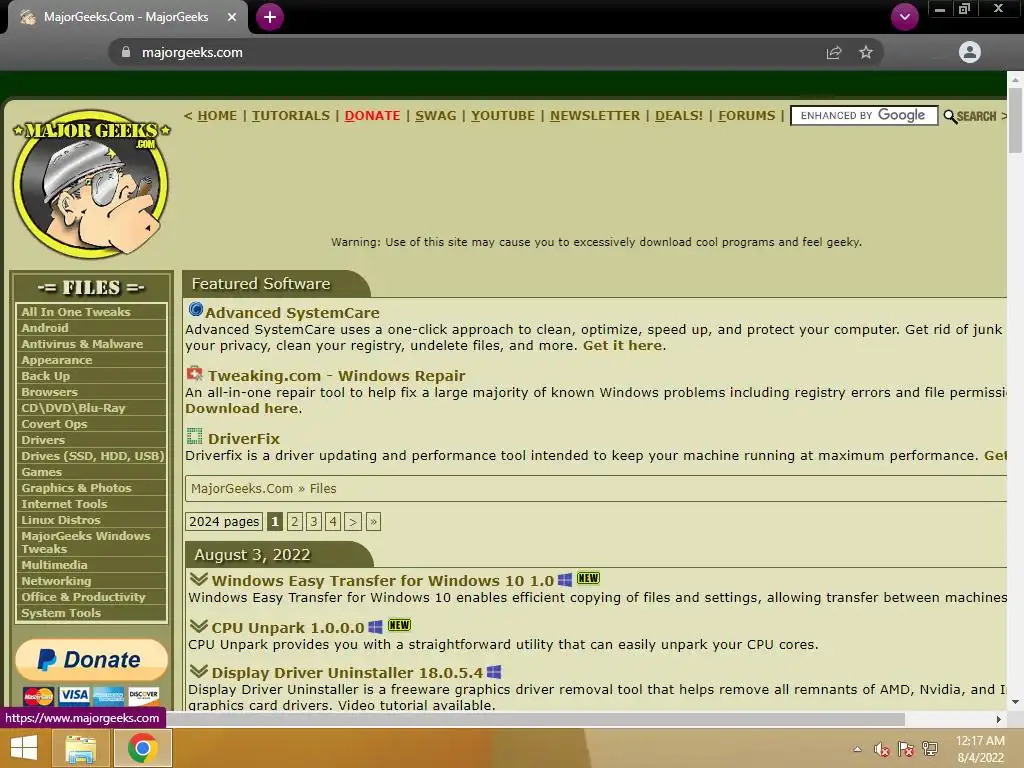Open the browser profile avatar

pyautogui.click(x=970, y=52)
